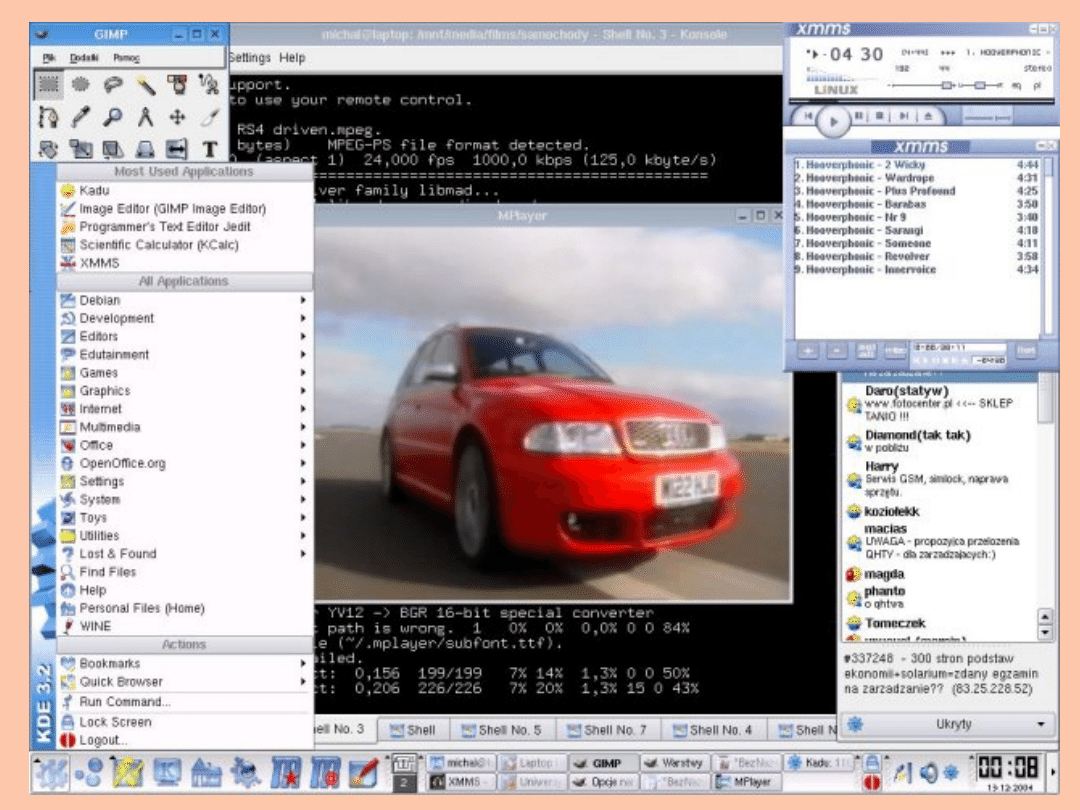Pick the Scale tool in GIMP
Screen dimensions: 1080x810
coord(81,149)
